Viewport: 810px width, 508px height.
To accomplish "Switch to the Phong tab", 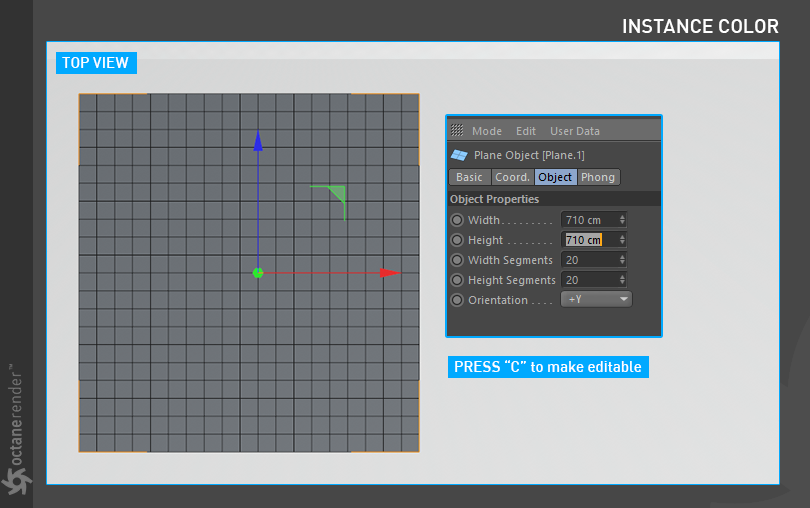I will pyautogui.click(x=598, y=177).
